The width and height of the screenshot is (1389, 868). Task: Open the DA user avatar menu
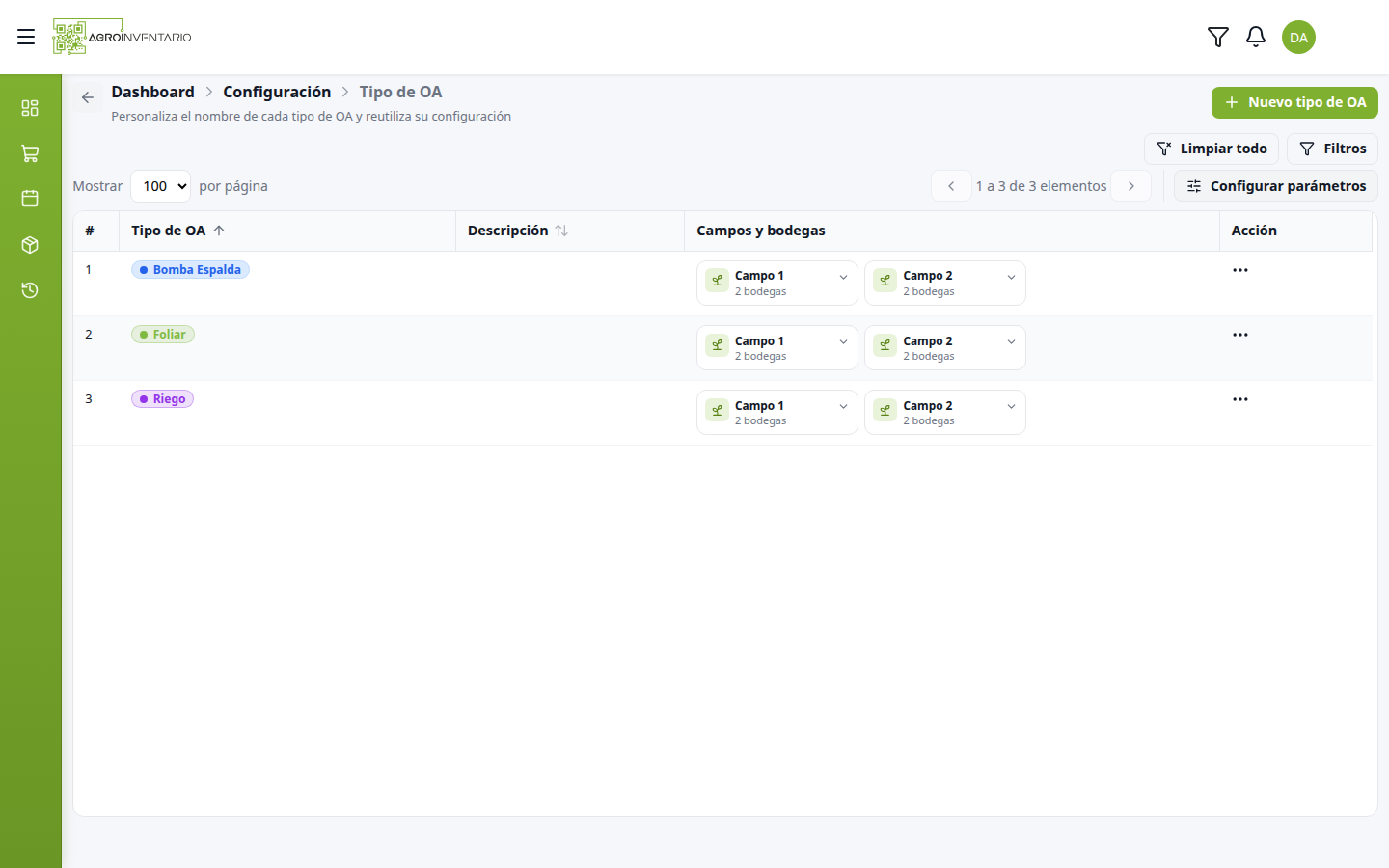pos(1298,37)
